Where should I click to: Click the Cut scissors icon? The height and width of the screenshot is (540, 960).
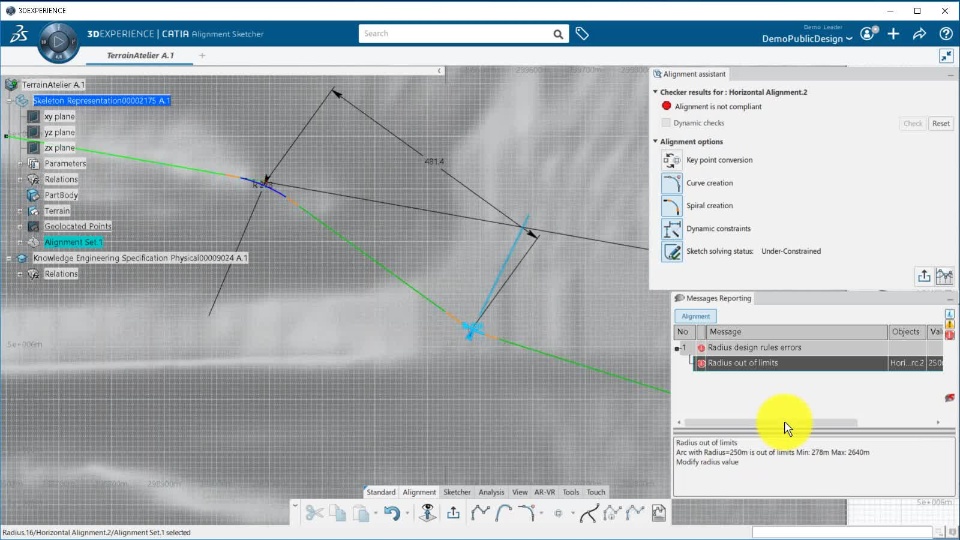[315, 513]
